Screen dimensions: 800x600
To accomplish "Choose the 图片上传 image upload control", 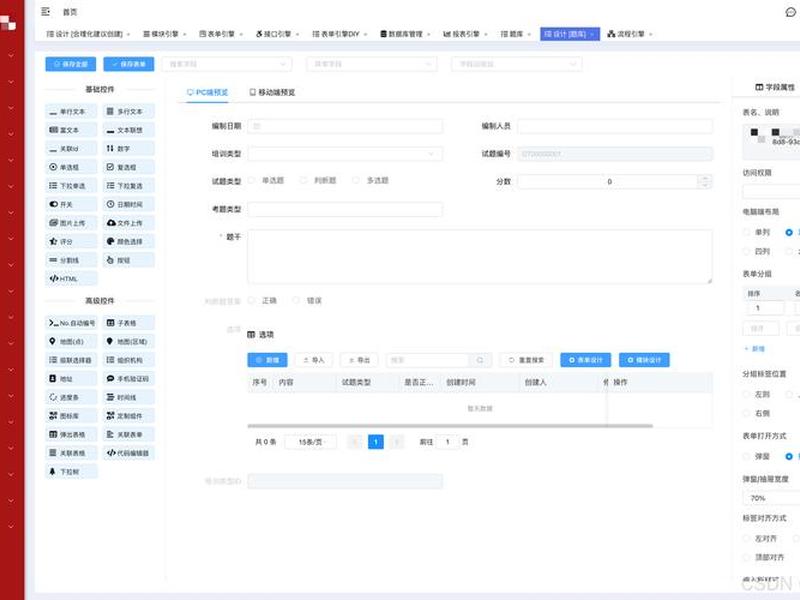I will click(71, 223).
